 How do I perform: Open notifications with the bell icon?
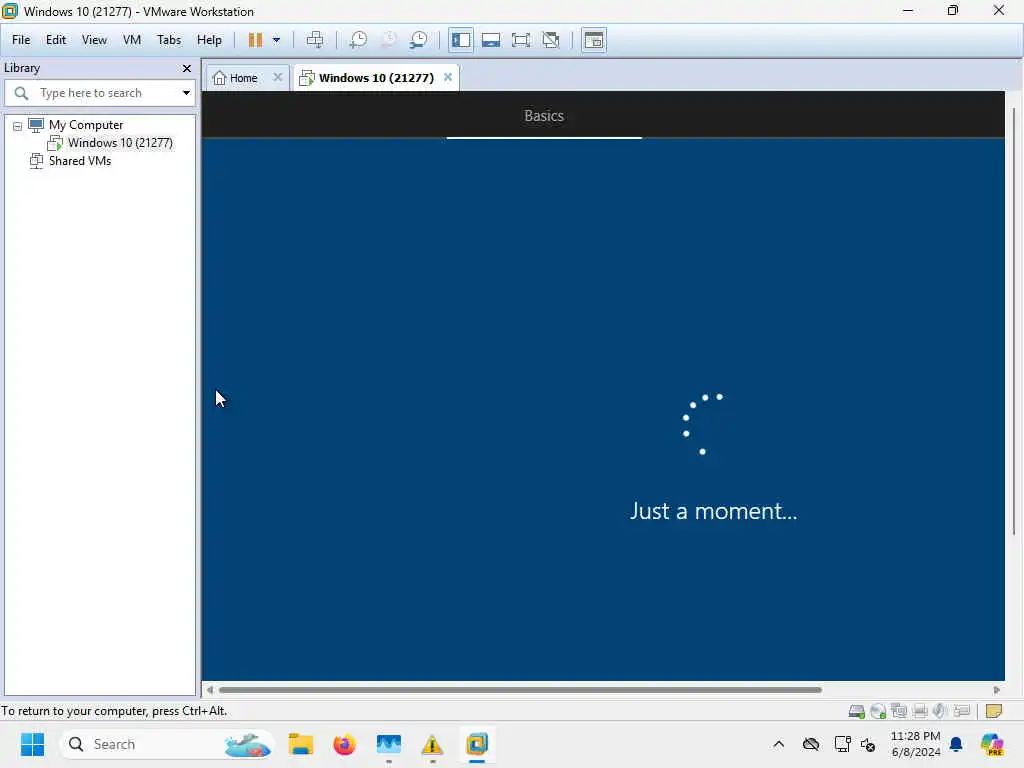(956, 744)
